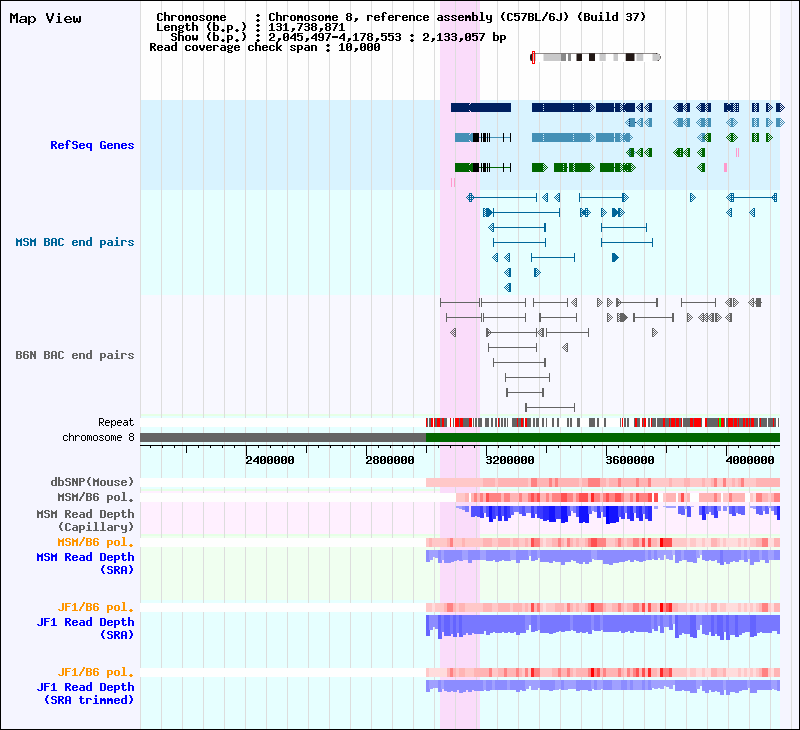Click the dbSNP(Mouse) density heat bar
Viewport: 800px width, 730px height.
click(x=603, y=483)
